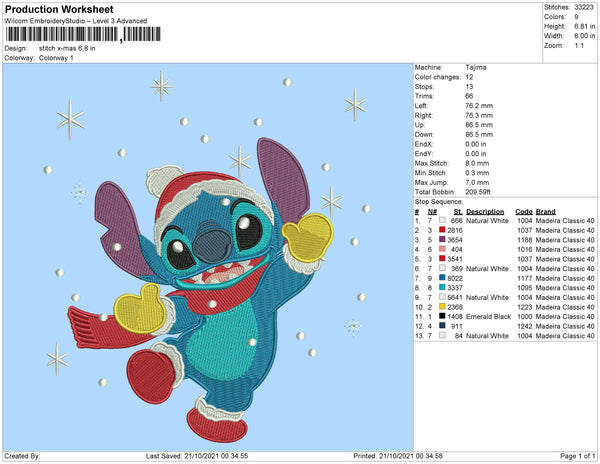
Task: Click the 'St.' column header
Action: pos(458,212)
